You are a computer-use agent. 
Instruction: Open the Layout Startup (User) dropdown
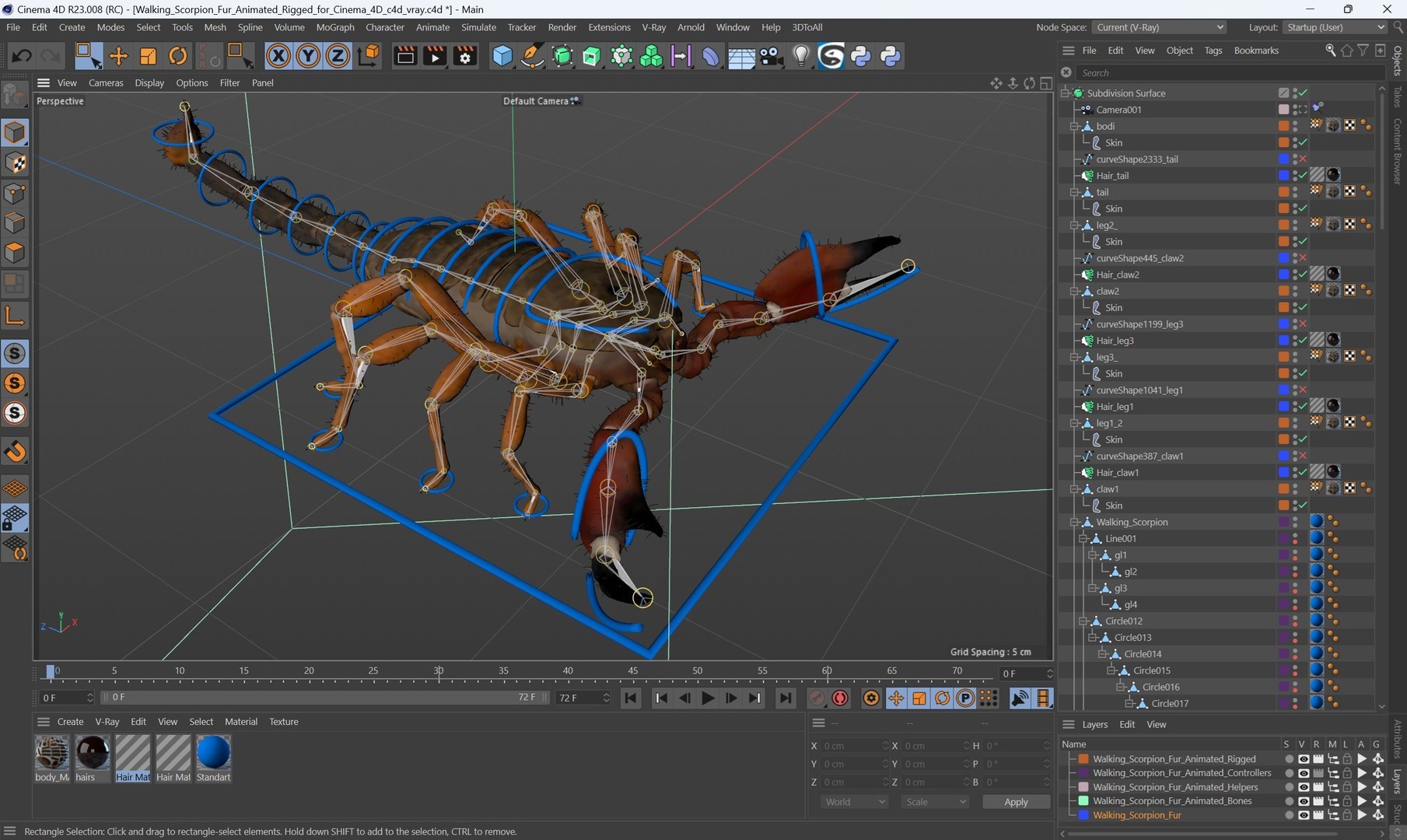coord(1335,27)
